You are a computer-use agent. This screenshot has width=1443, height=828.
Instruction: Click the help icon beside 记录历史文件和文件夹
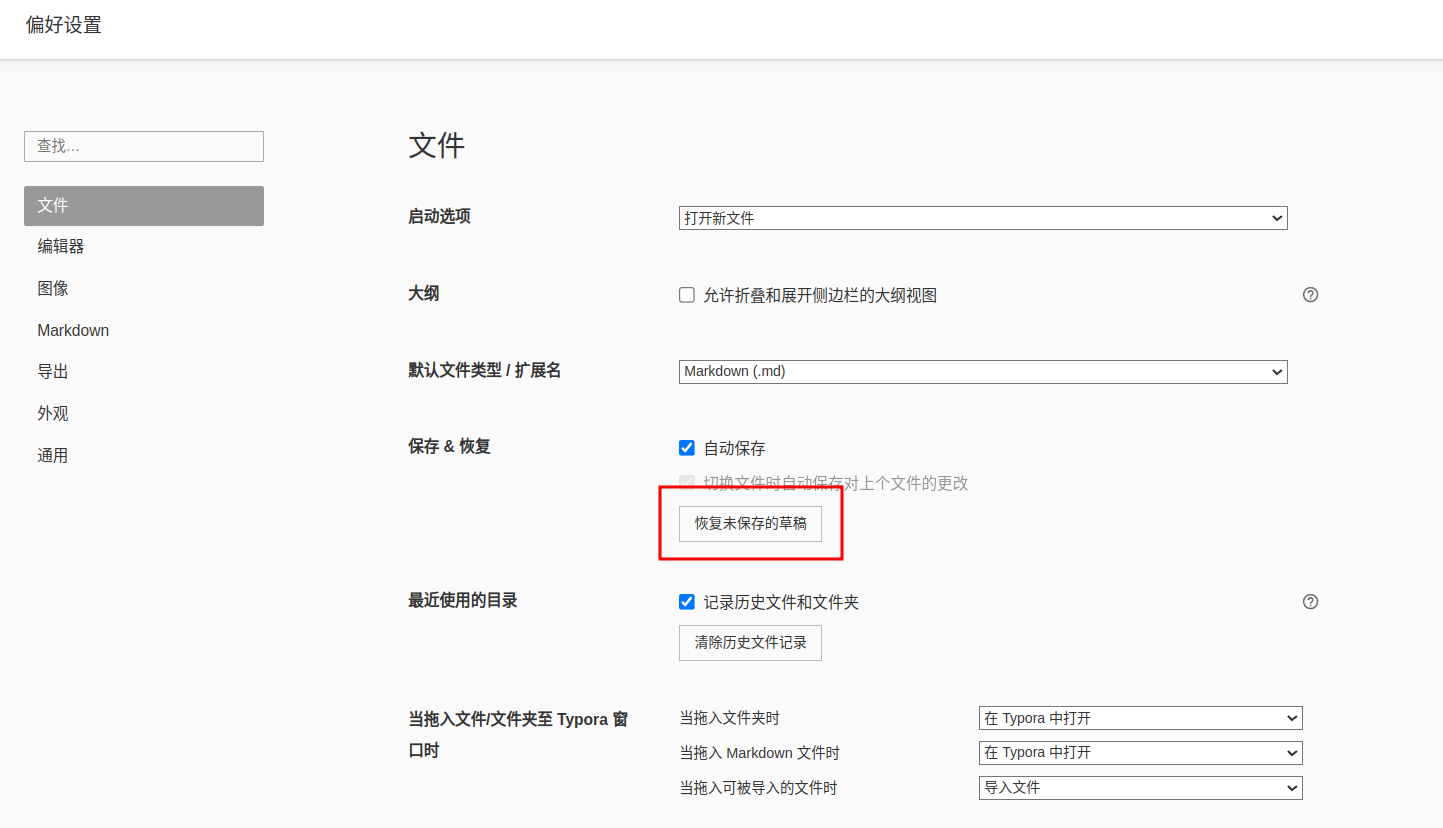[1310, 602]
